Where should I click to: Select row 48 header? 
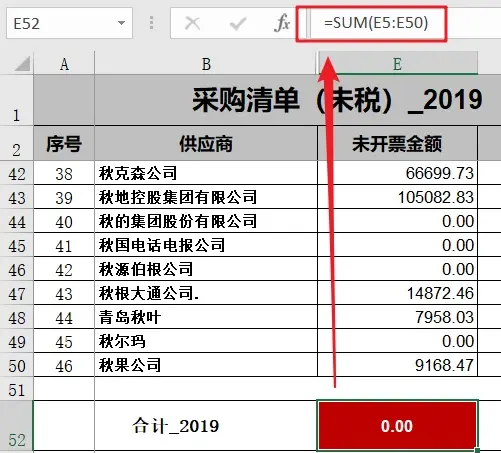tap(17, 317)
